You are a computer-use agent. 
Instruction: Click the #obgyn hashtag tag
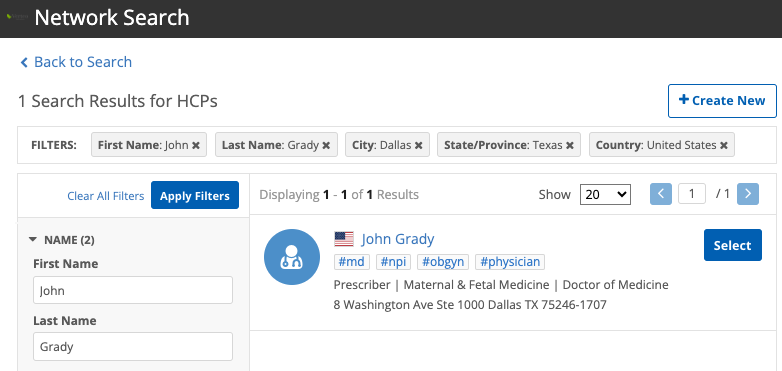(x=443, y=262)
